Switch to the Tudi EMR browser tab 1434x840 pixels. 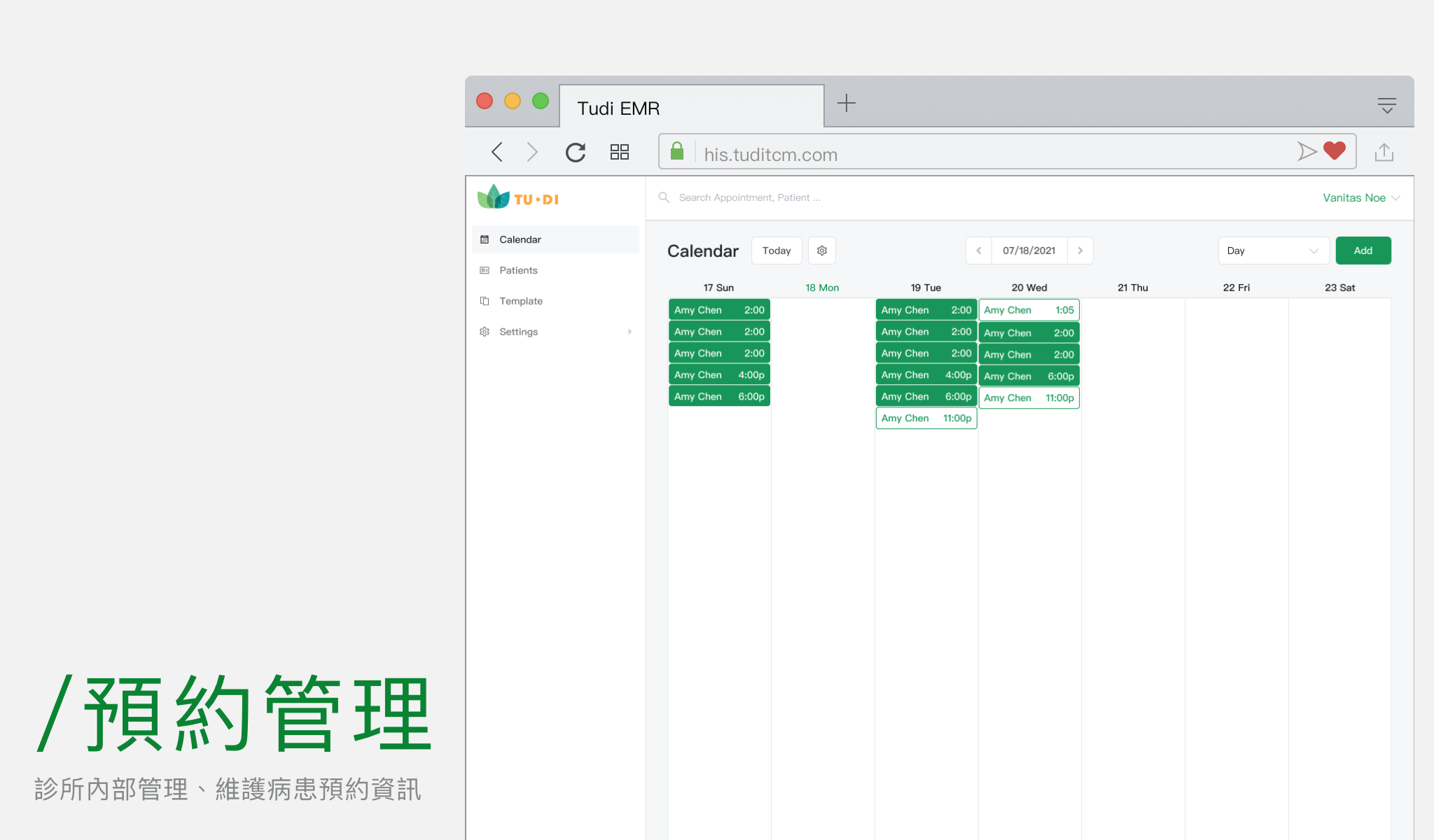pos(619,107)
